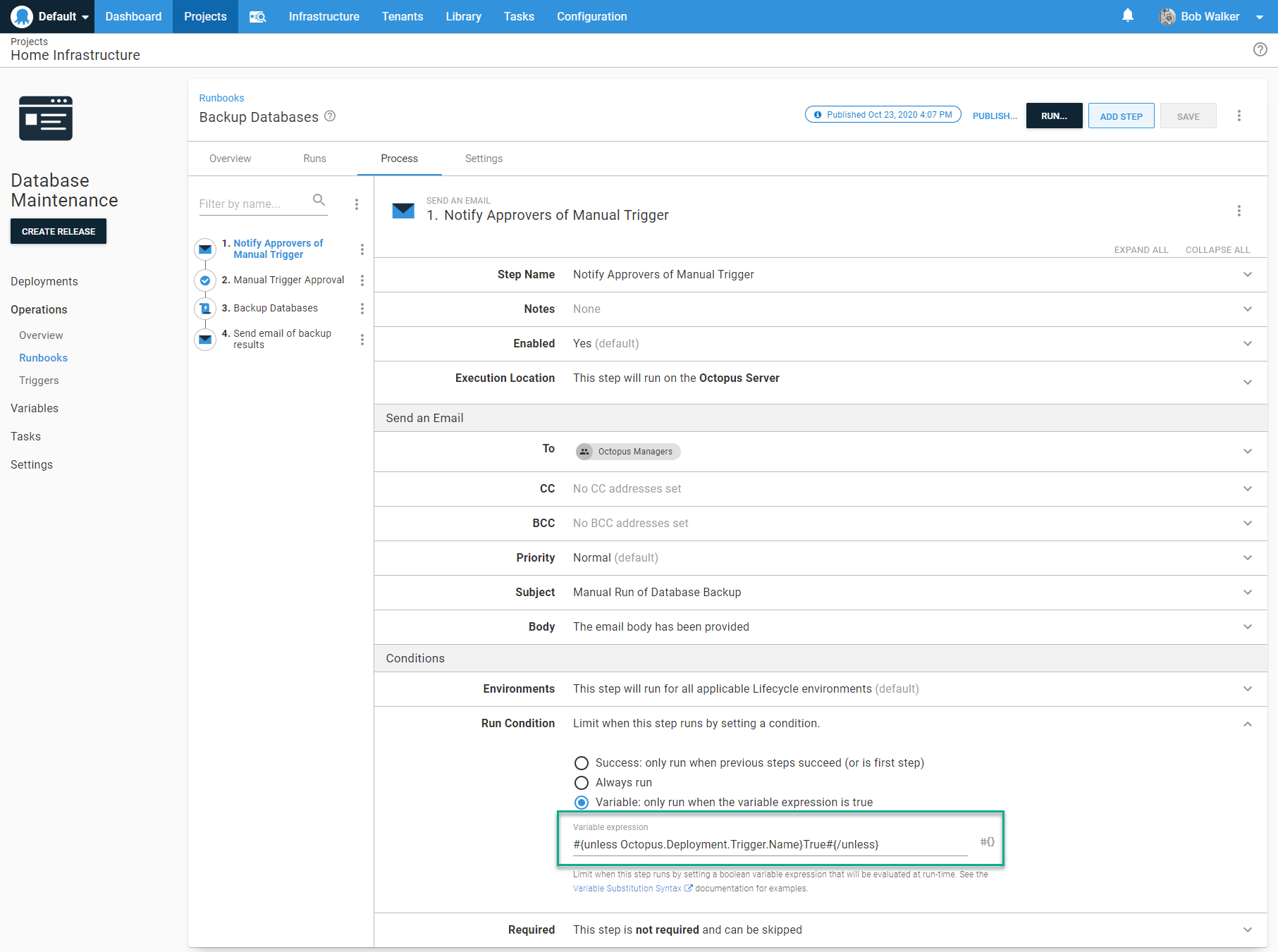Click the magnifier icon in step filter

[x=319, y=200]
